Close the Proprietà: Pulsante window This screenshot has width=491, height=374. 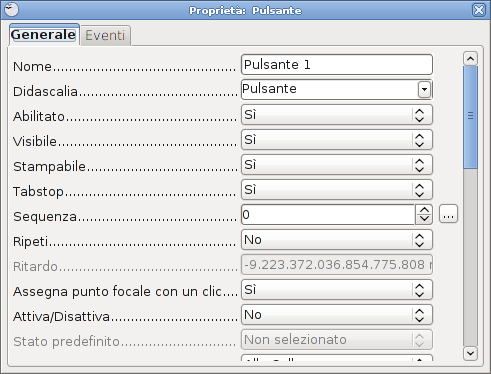point(479,10)
